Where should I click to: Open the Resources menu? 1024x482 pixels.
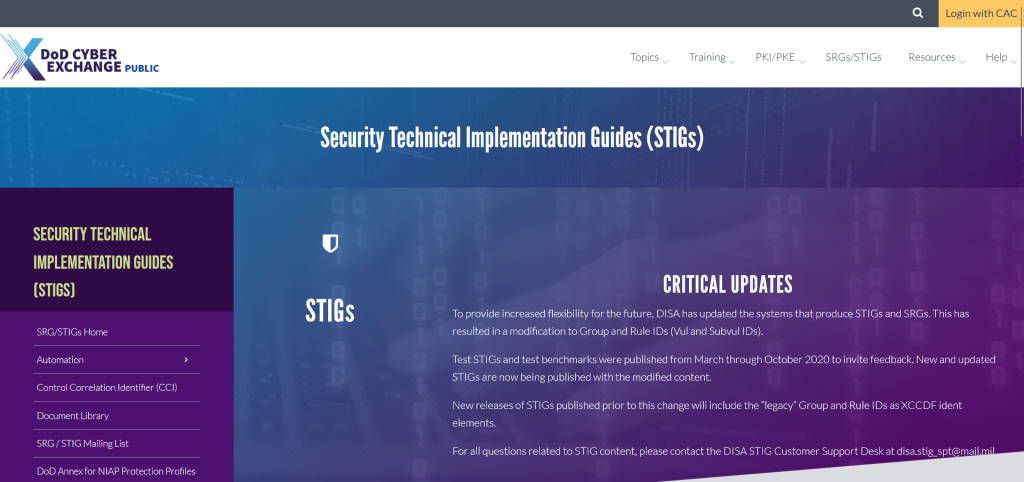pos(931,57)
